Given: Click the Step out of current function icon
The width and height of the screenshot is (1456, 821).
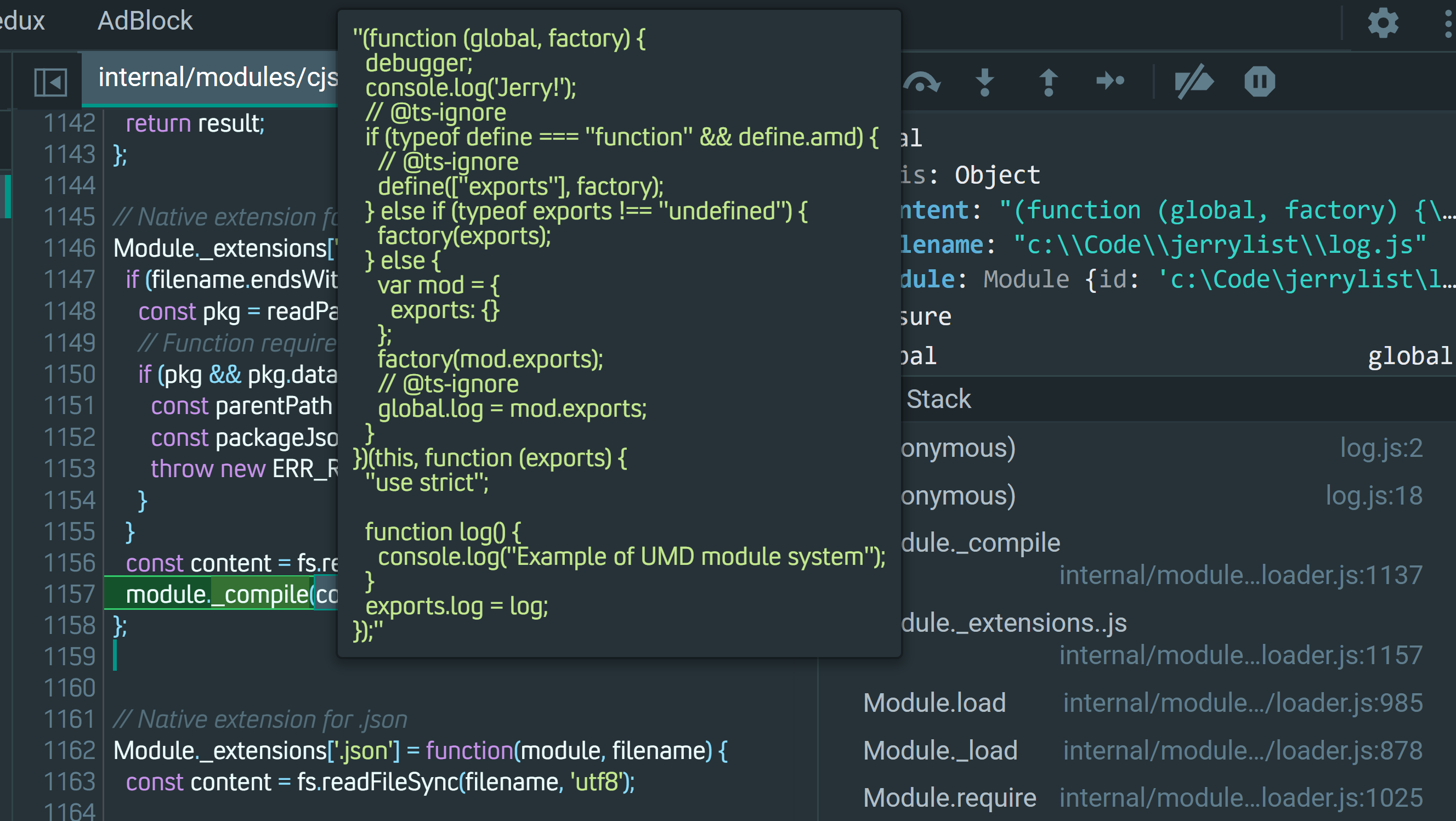Looking at the screenshot, I should (x=1048, y=83).
